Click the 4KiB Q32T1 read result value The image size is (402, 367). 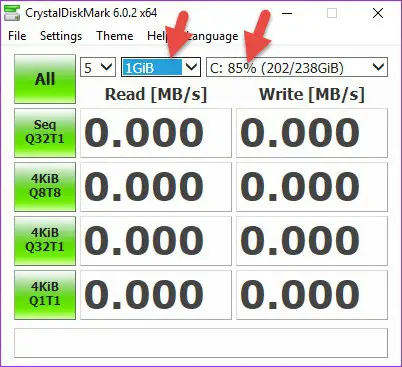tap(156, 241)
